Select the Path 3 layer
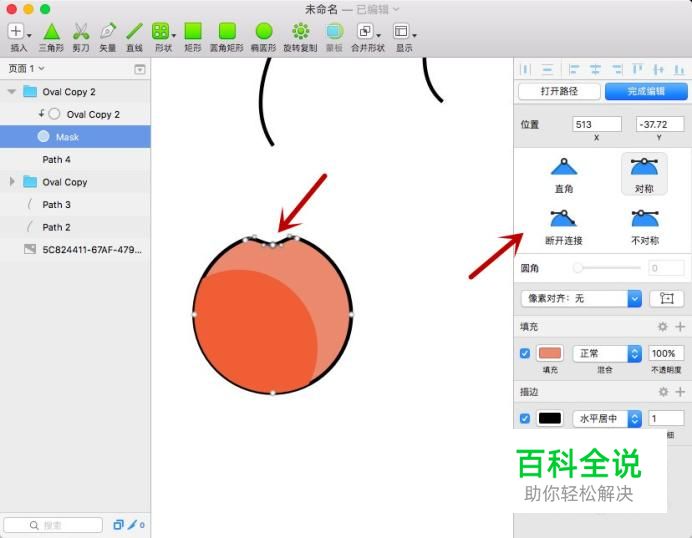Screen dimensions: 692x538 point(75,204)
